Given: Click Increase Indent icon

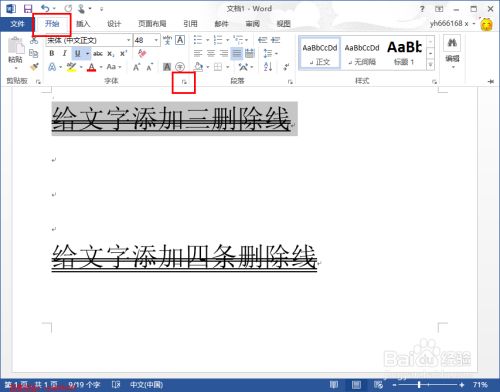Looking at the screenshot, I should [275, 40].
